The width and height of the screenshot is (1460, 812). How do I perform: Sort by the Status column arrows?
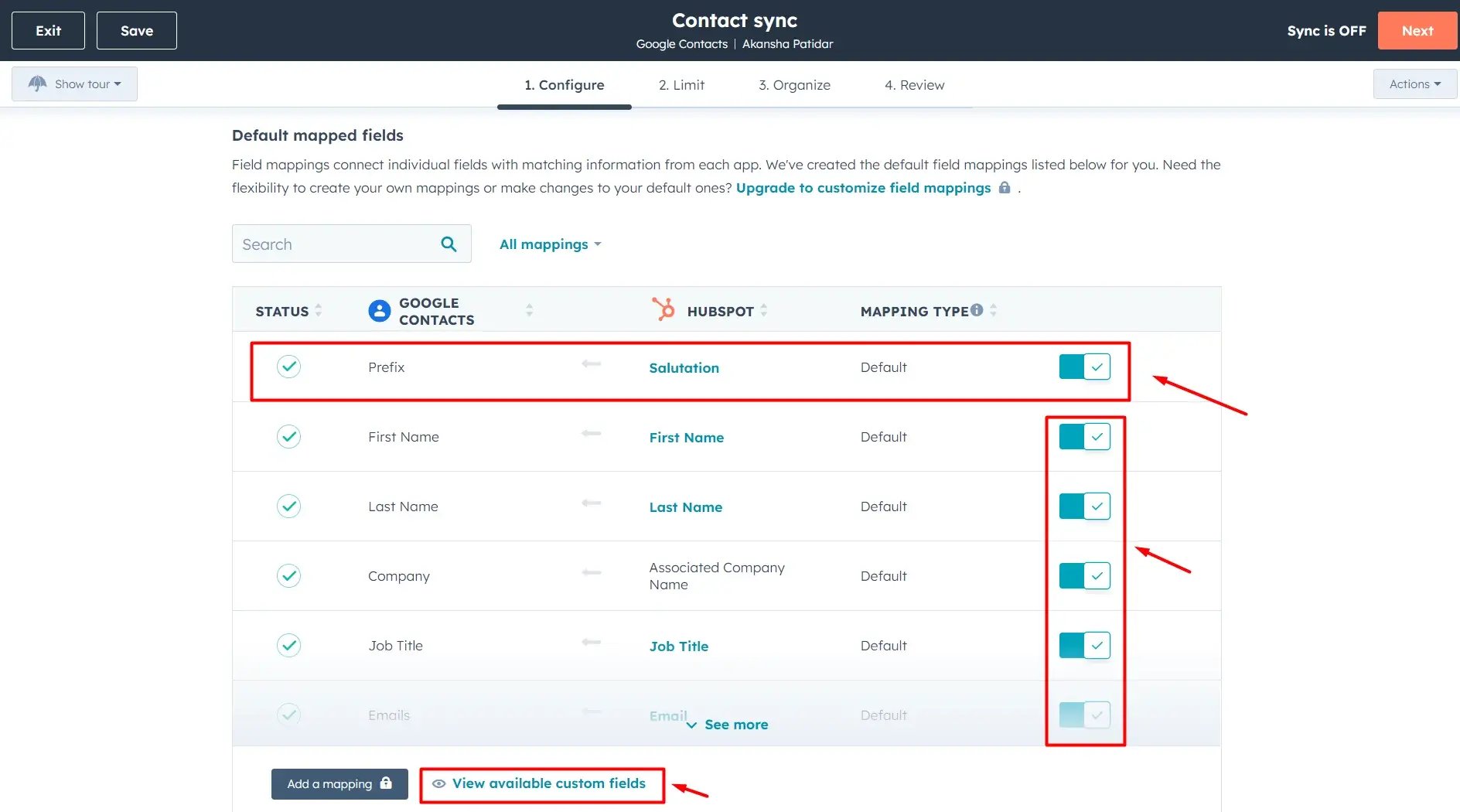tap(318, 310)
